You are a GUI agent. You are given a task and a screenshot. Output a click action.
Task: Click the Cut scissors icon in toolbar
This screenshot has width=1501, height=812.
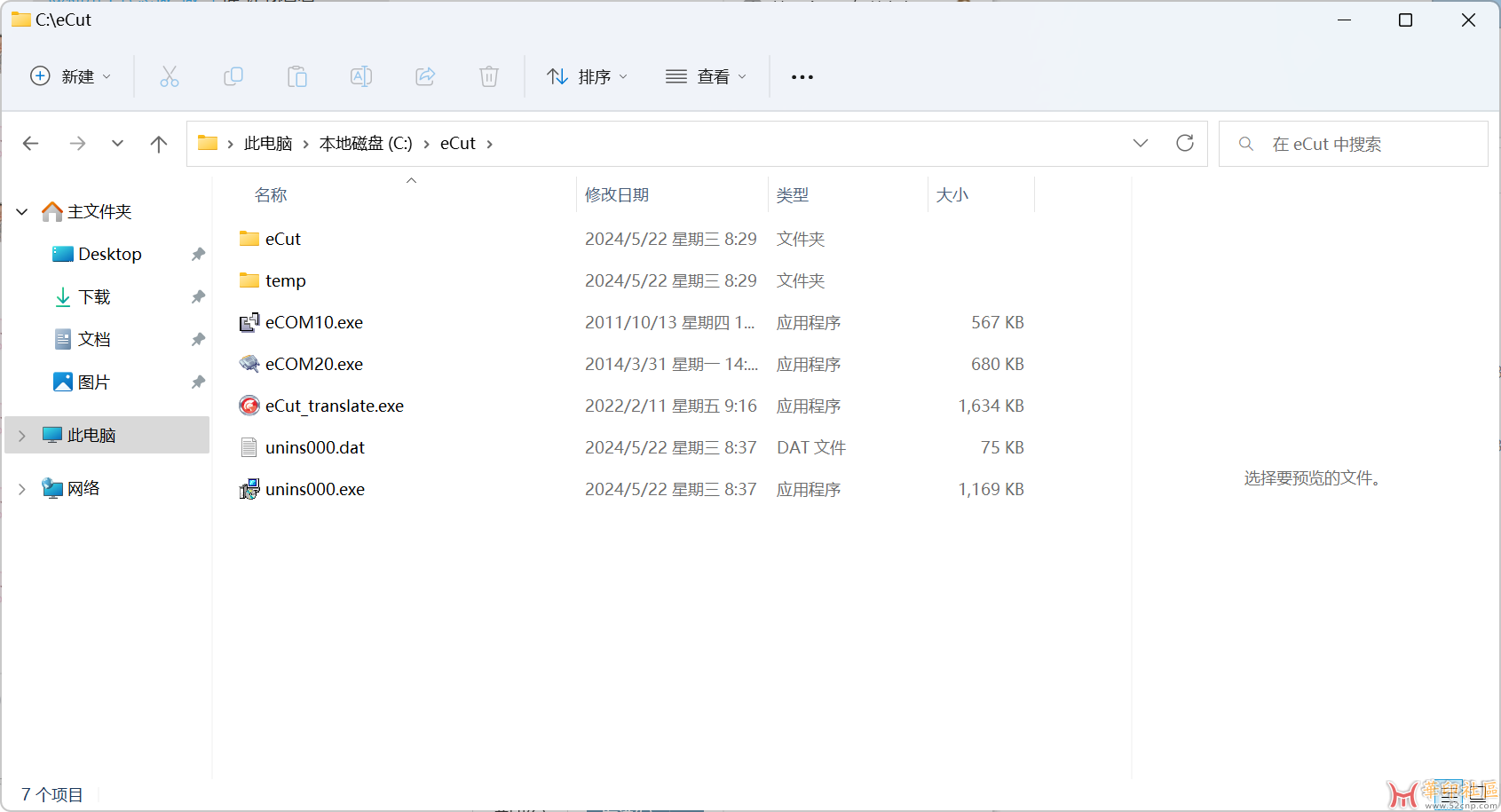169,77
